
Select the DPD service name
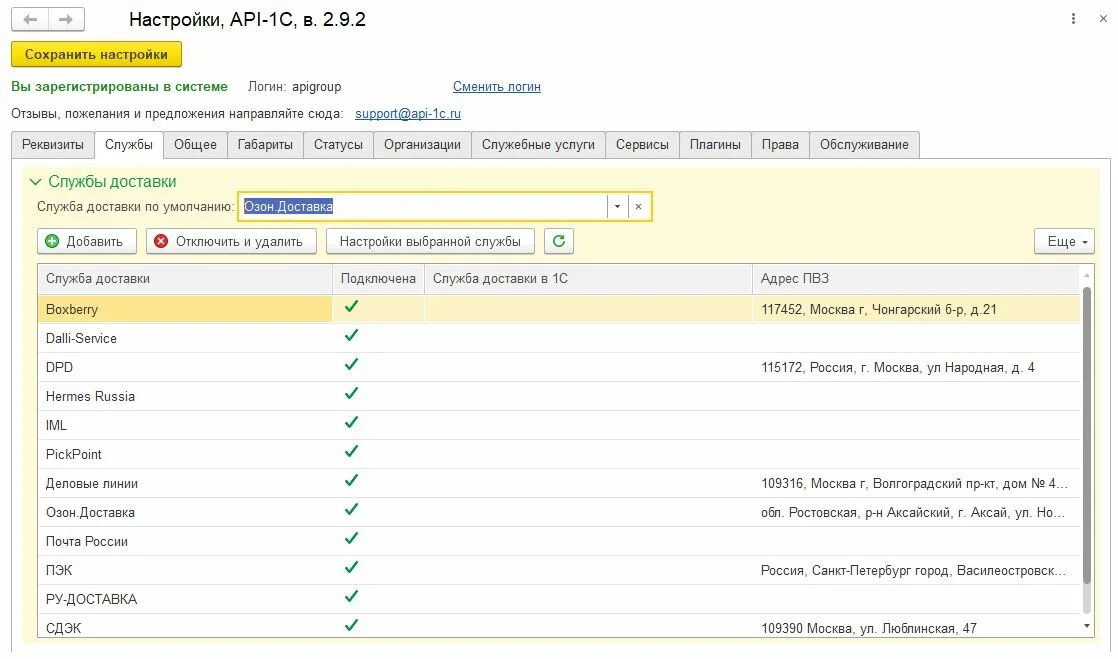[59, 367]
